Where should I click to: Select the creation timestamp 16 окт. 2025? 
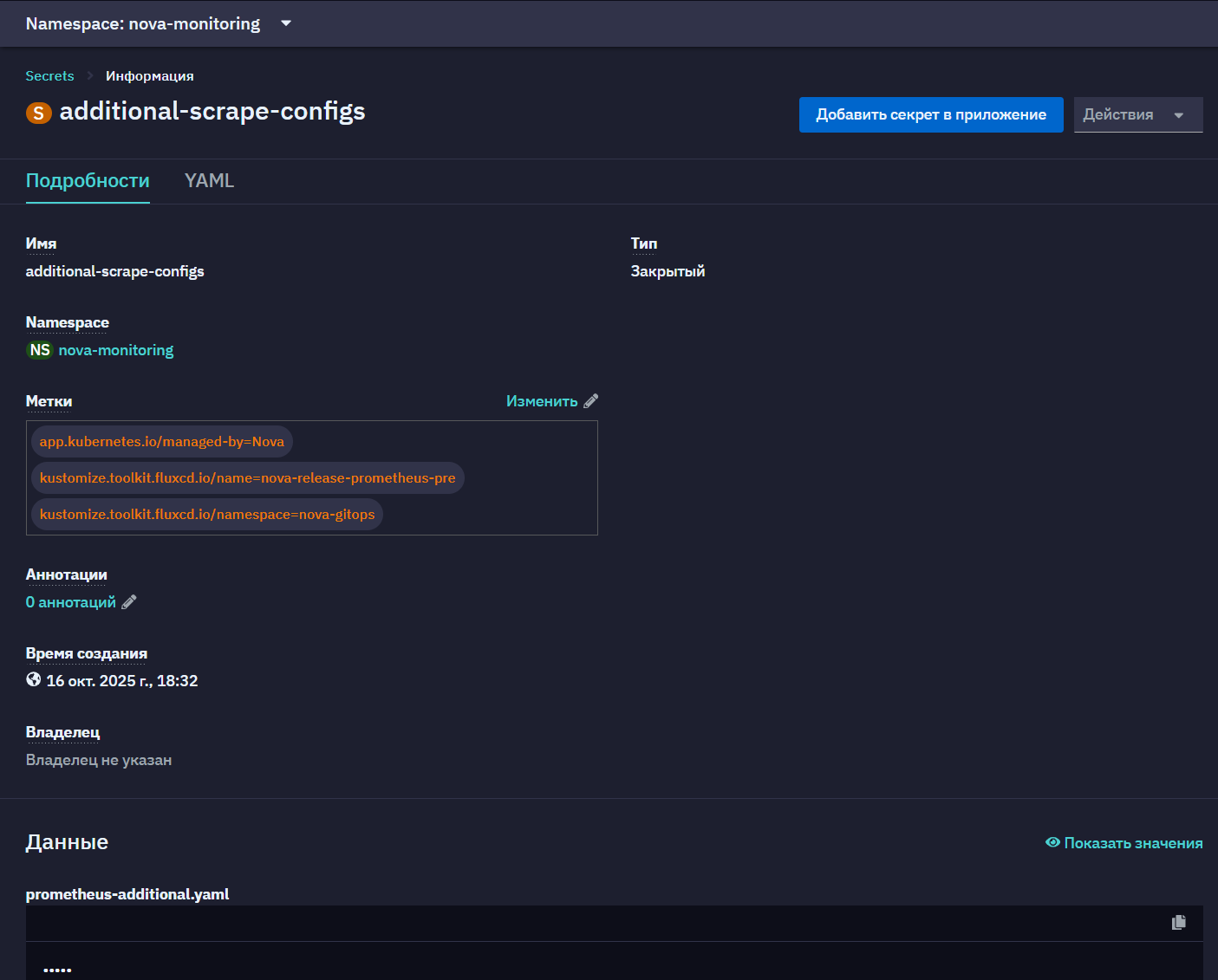pyautogui.click(x=122, y=681)
